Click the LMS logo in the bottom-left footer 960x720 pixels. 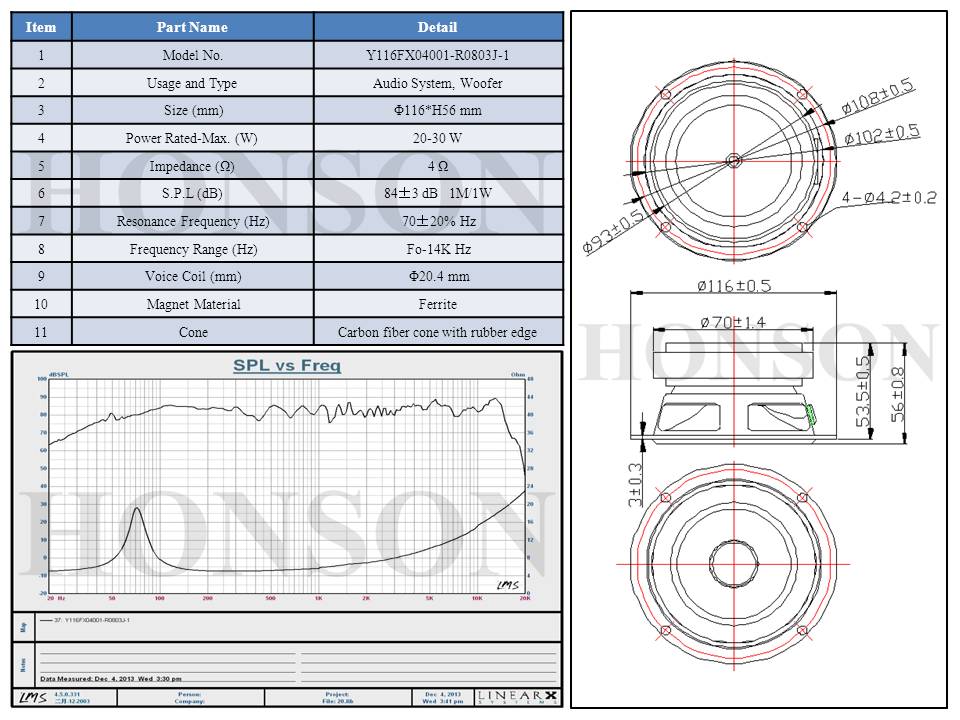point(32,697)
